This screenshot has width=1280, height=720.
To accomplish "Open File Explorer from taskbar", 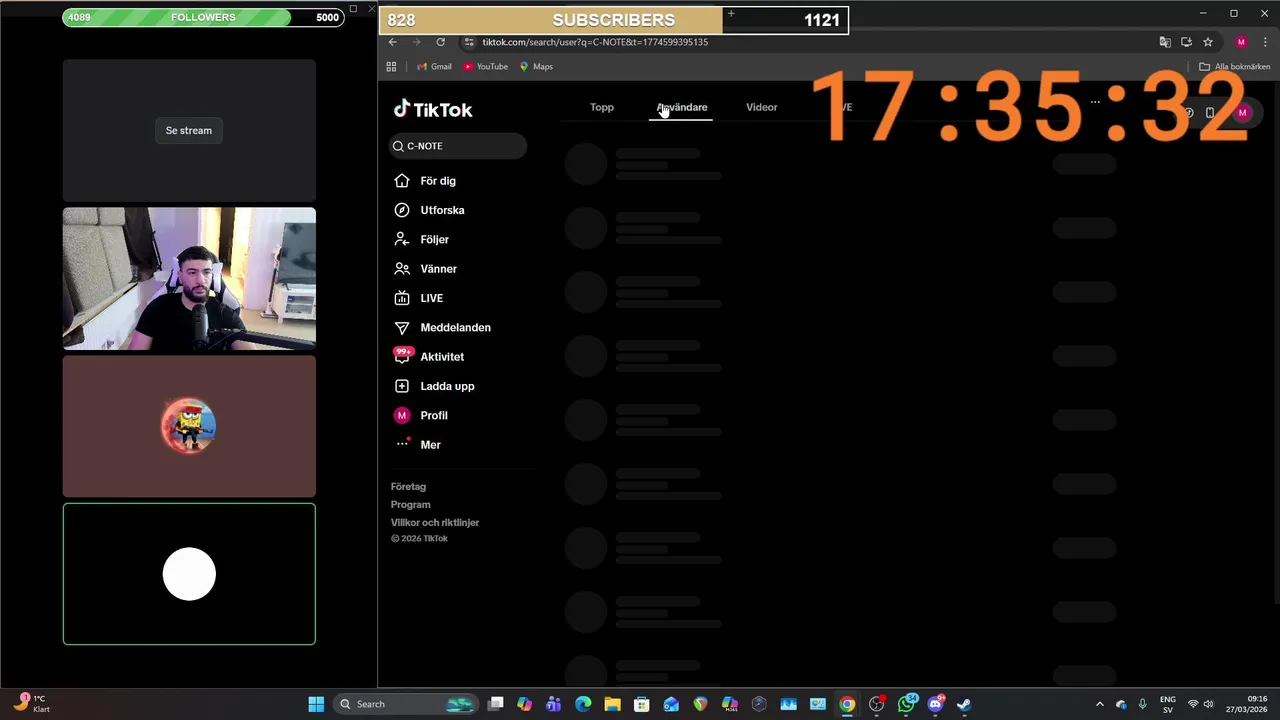I will (x=612, y=704).
